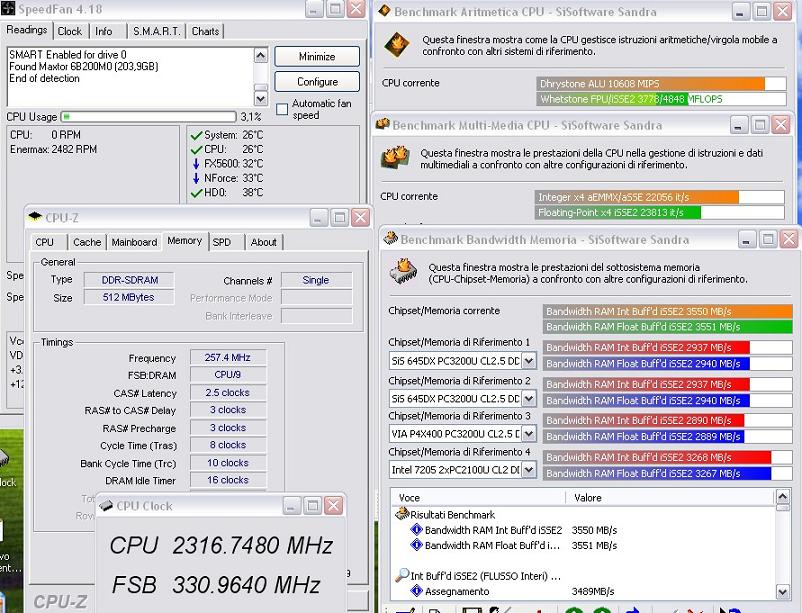The image size is (802, 613).
Task: Switch to the Readings tab in SpeedFan
Action: coord(27,30)
